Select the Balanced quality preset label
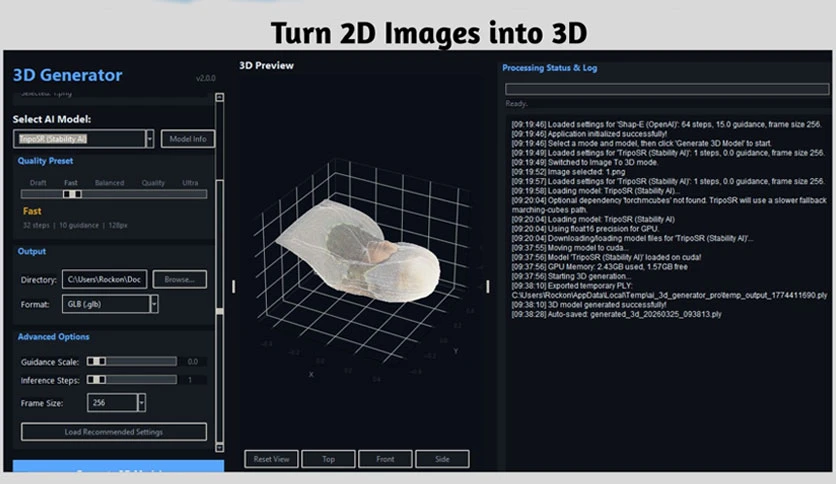The width and height of the screenshot is (836, 484). point(109,183)
